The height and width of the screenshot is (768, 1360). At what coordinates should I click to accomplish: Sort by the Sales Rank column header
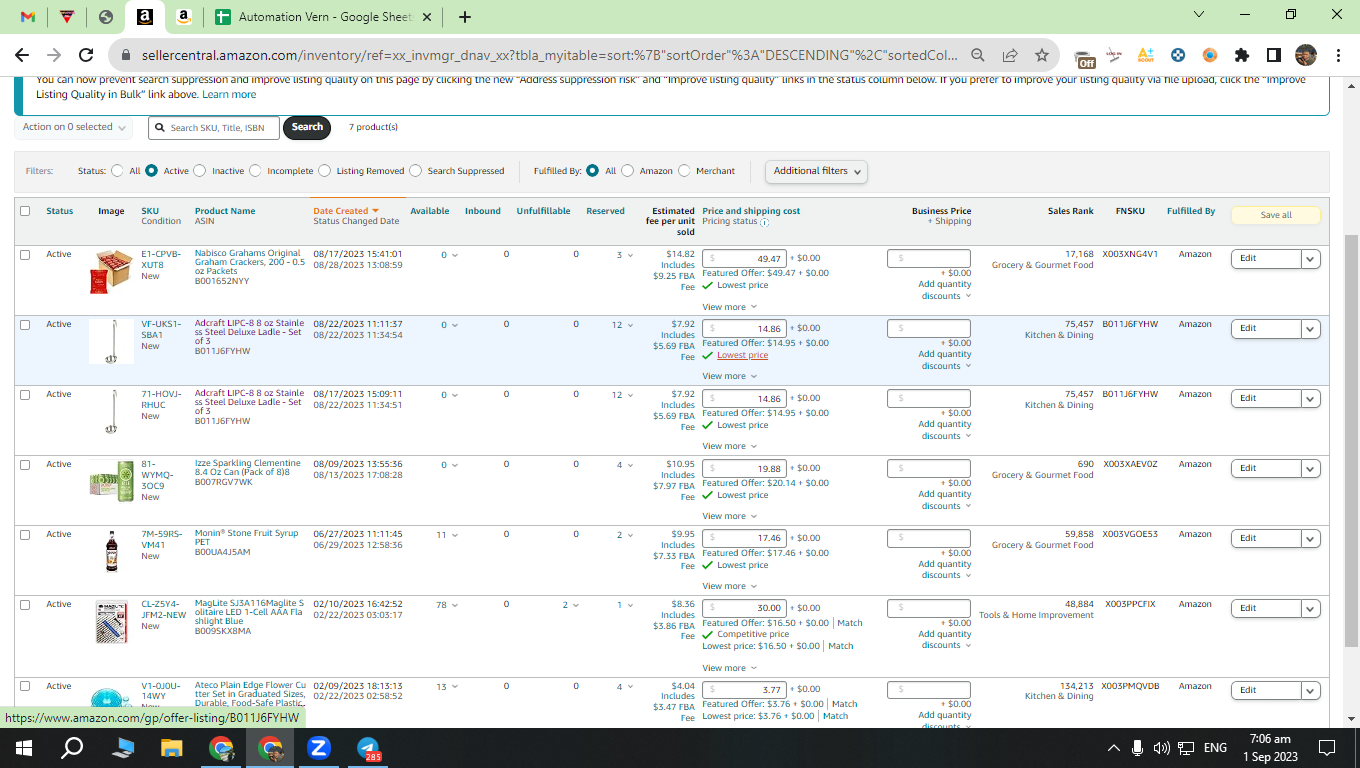[x=1071, y=211]
